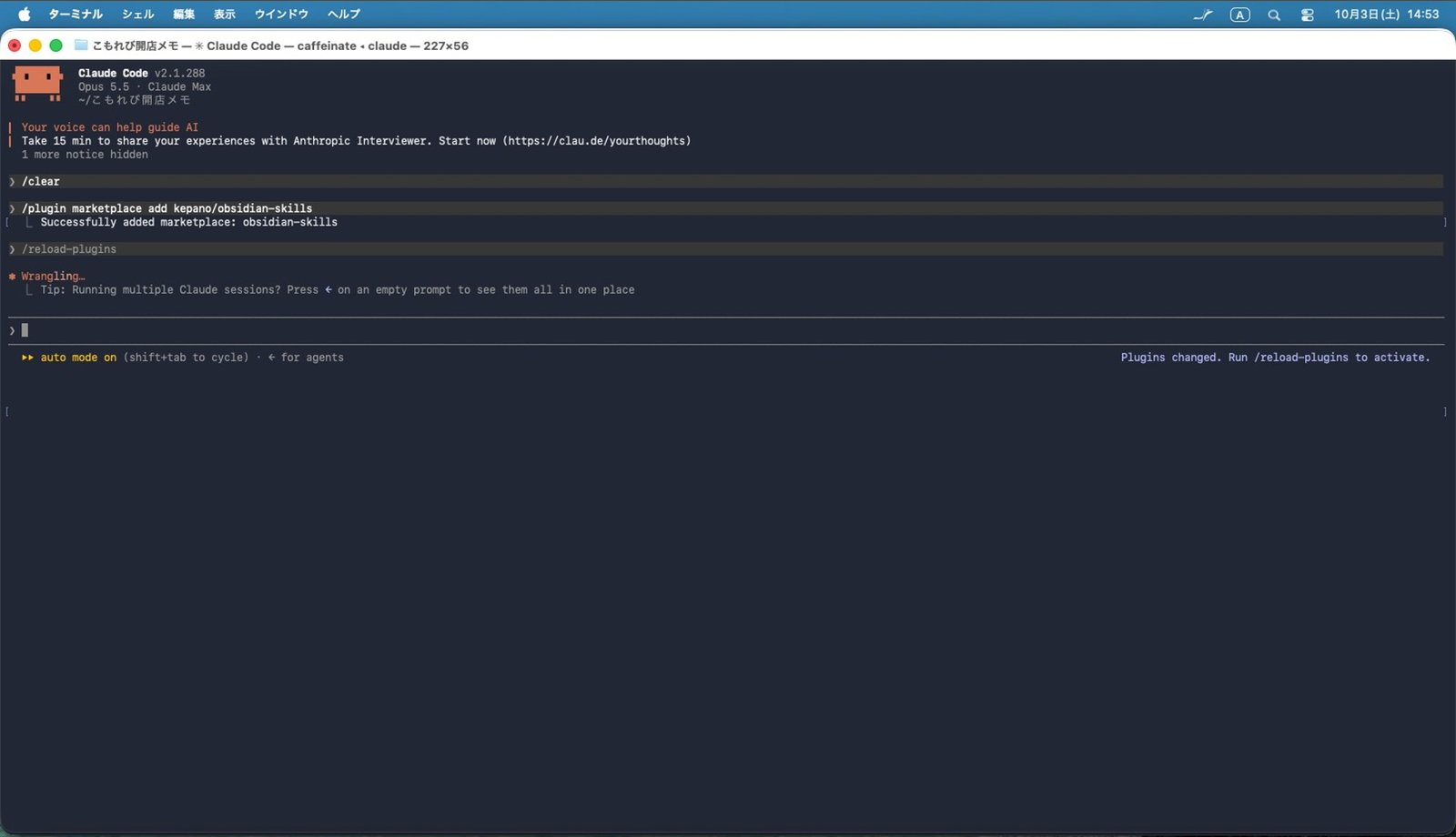Open the Apple menu
The height and width of the screenshot is (837, 1456).
click(x=25, y=14)
